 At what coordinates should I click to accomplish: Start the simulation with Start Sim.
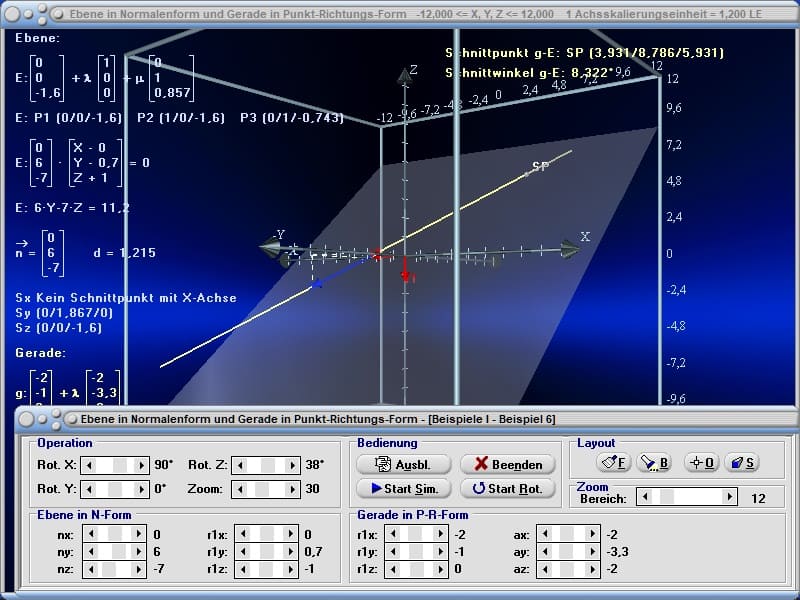(x=404, y=488)
